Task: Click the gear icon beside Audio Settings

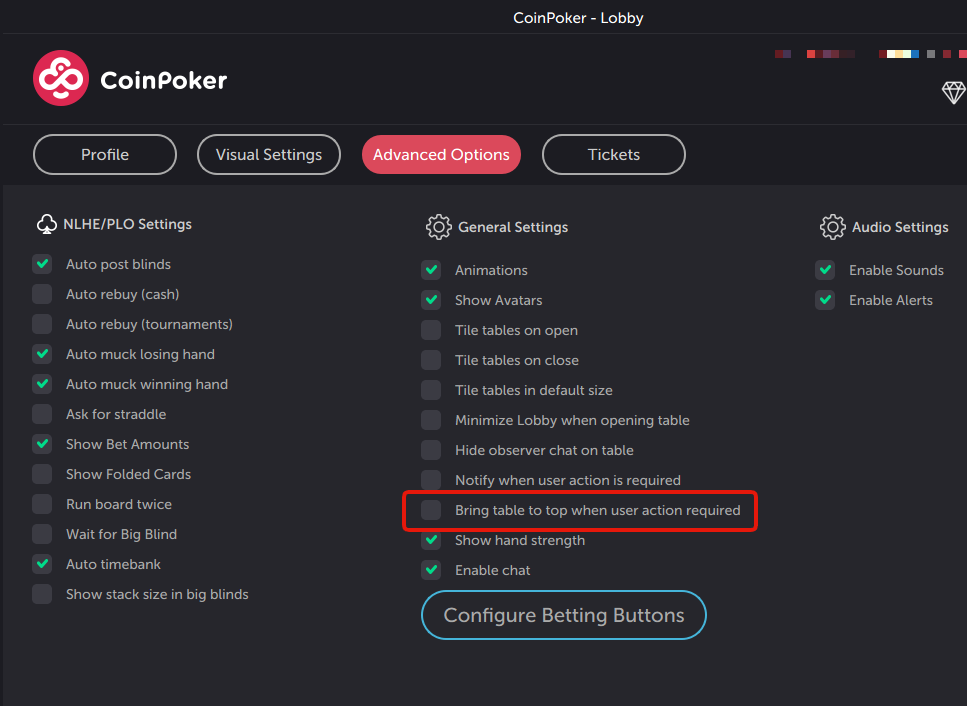Action: coord(832,227)
